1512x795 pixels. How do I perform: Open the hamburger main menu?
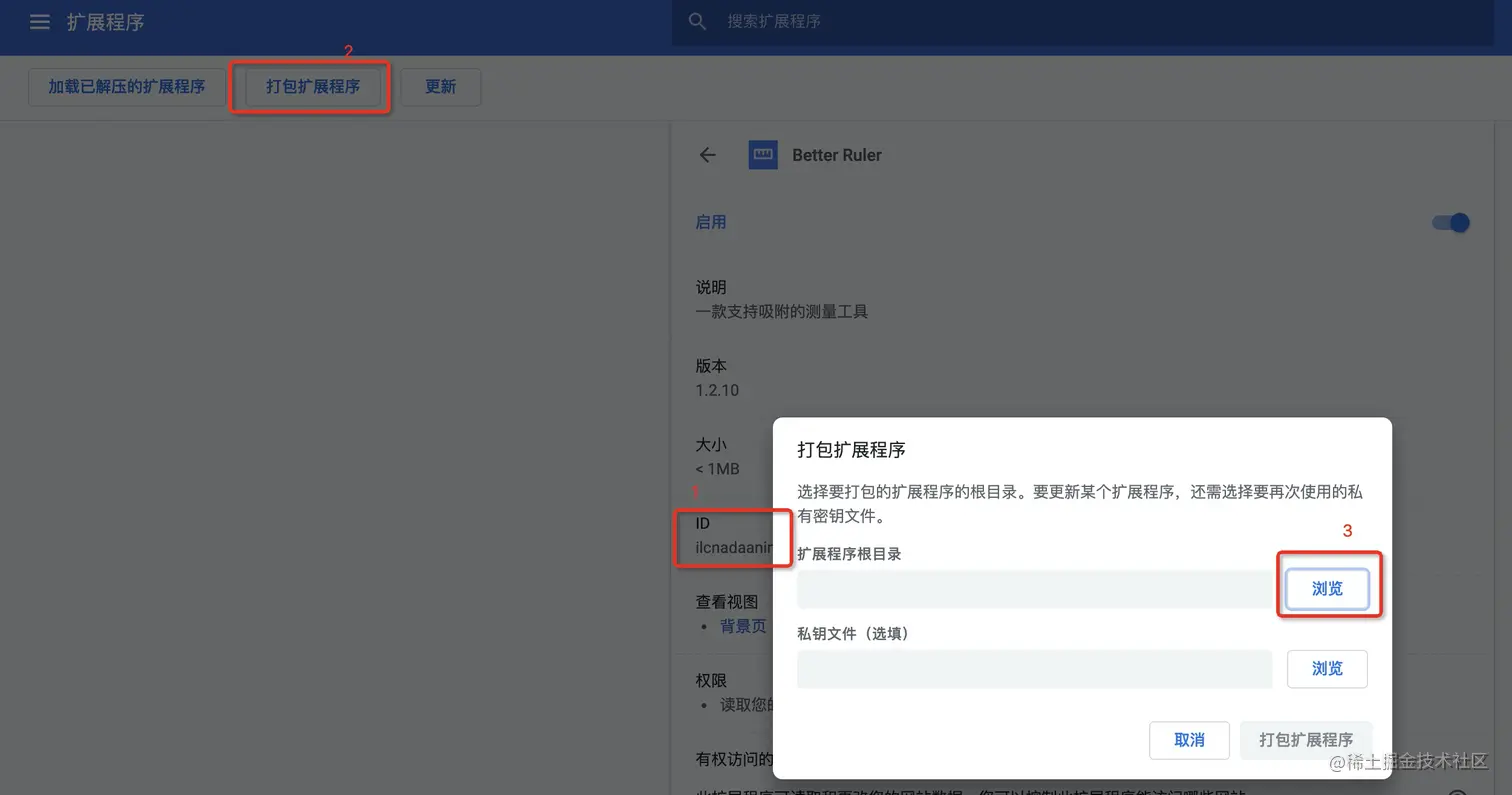(40, 22)
